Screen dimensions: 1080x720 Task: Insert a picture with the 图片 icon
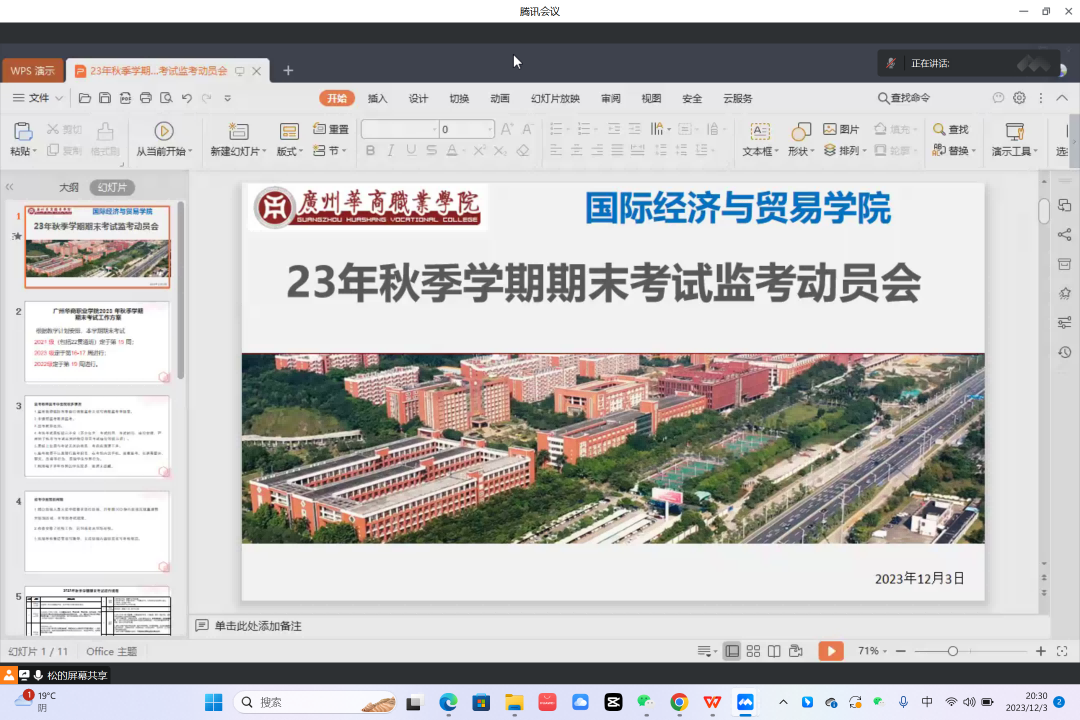click(x=841, y=130)
